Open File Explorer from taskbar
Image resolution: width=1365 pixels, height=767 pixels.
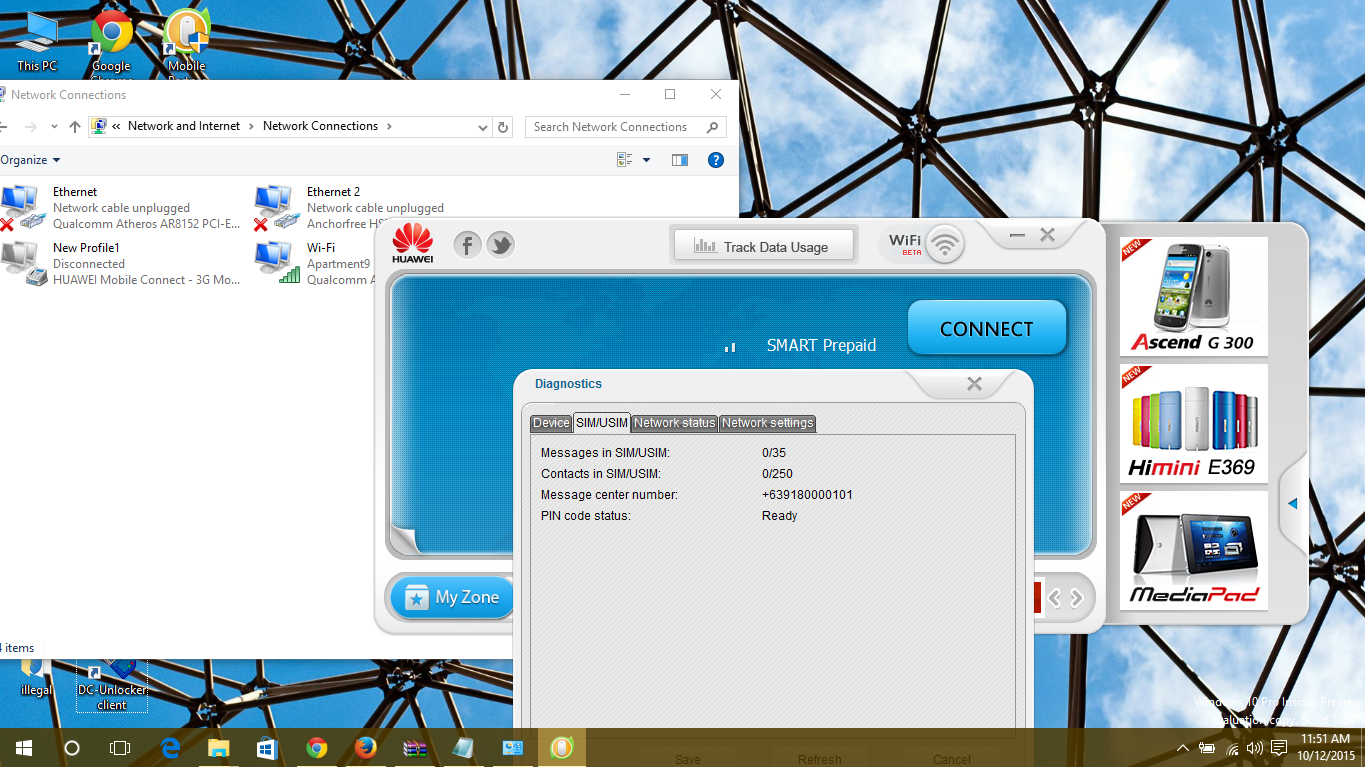click(219, 748)
